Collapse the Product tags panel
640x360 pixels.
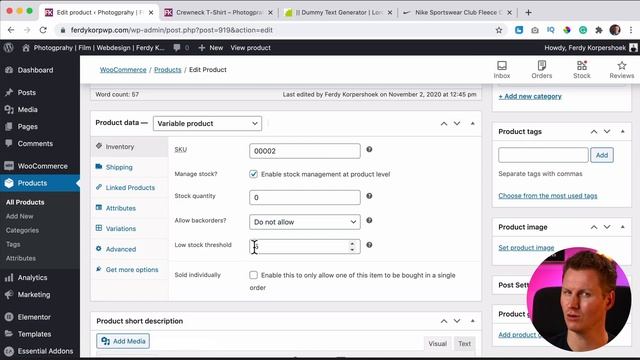(622, 131)
